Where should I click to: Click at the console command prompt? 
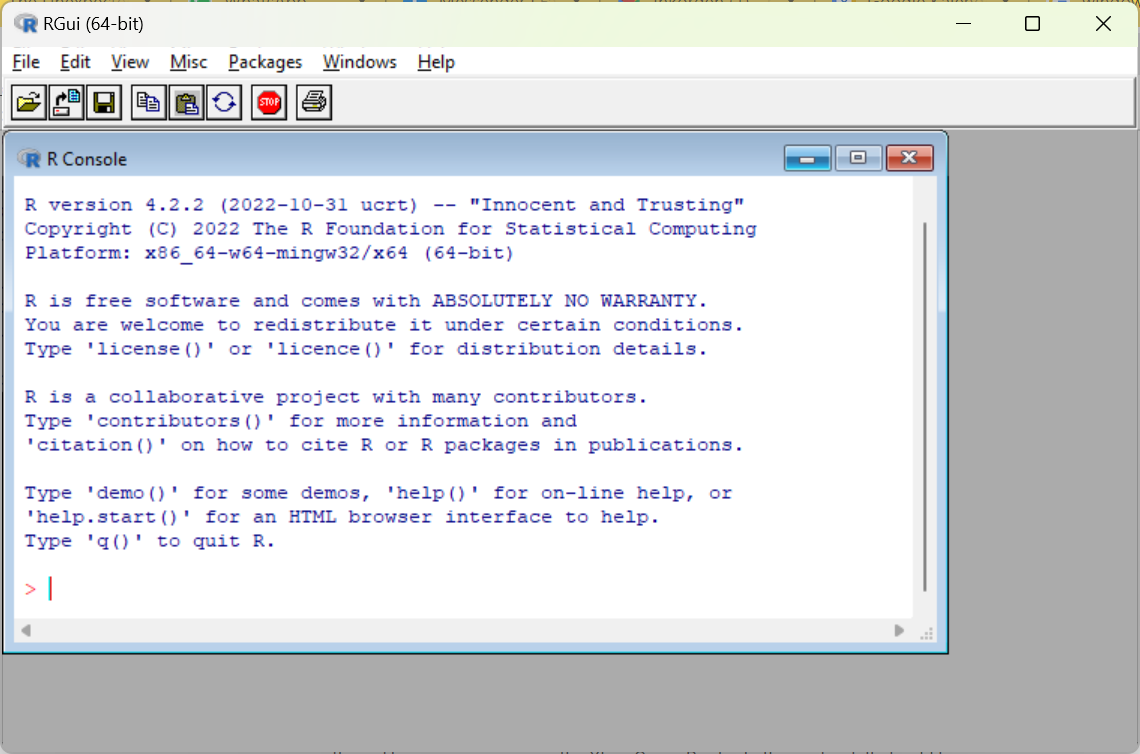pyautogui.click(x=50, y=588)
